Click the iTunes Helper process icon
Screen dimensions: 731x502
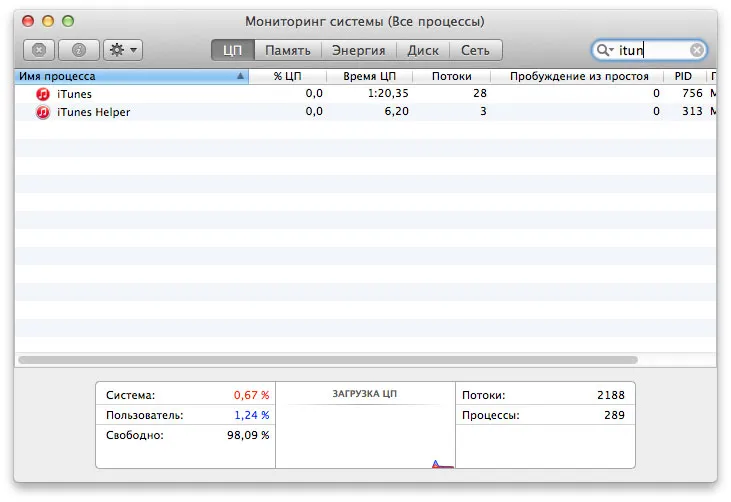tap(43, 112)
